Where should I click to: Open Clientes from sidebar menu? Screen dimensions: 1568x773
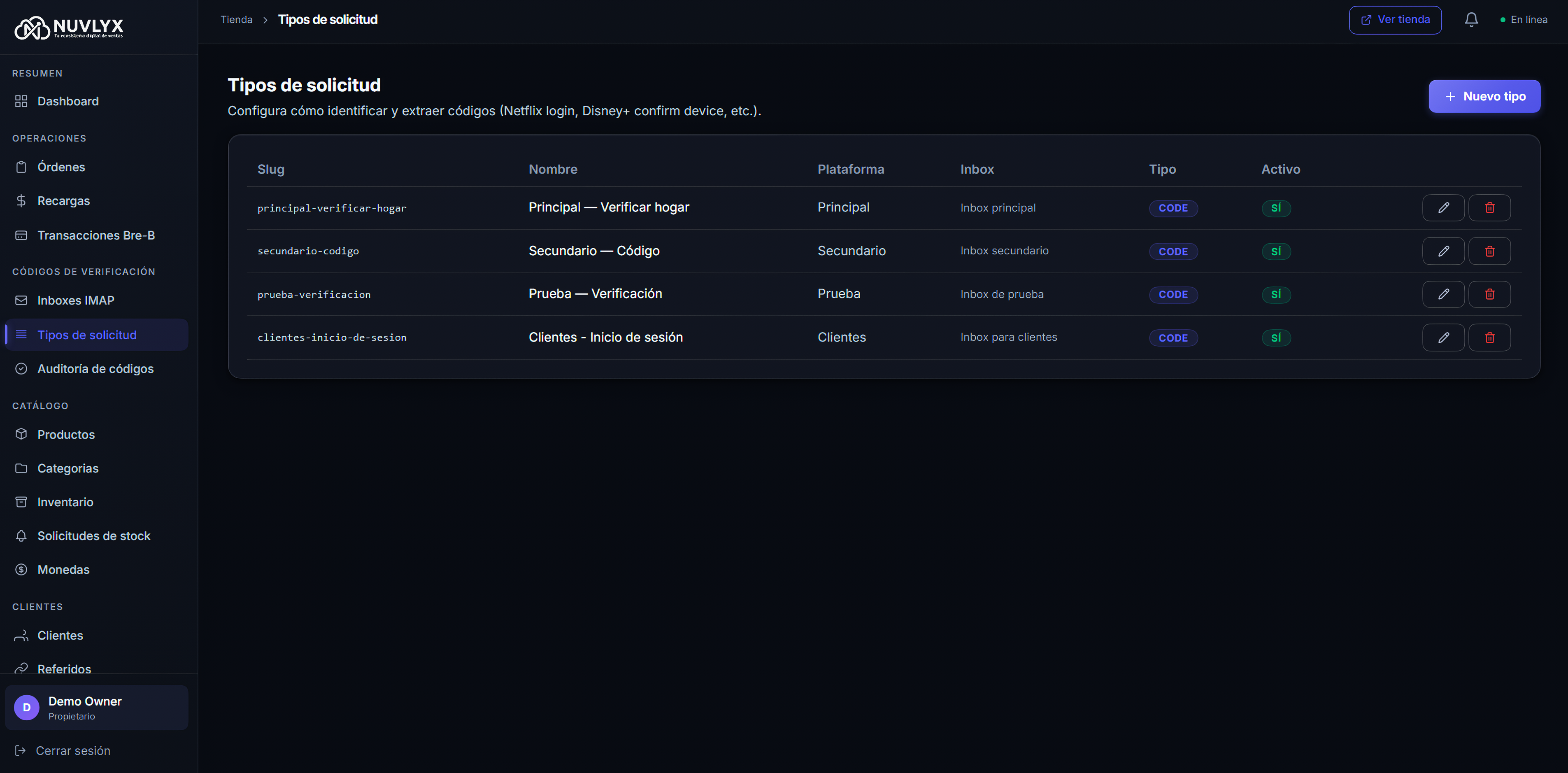click(x=96, y=636)
